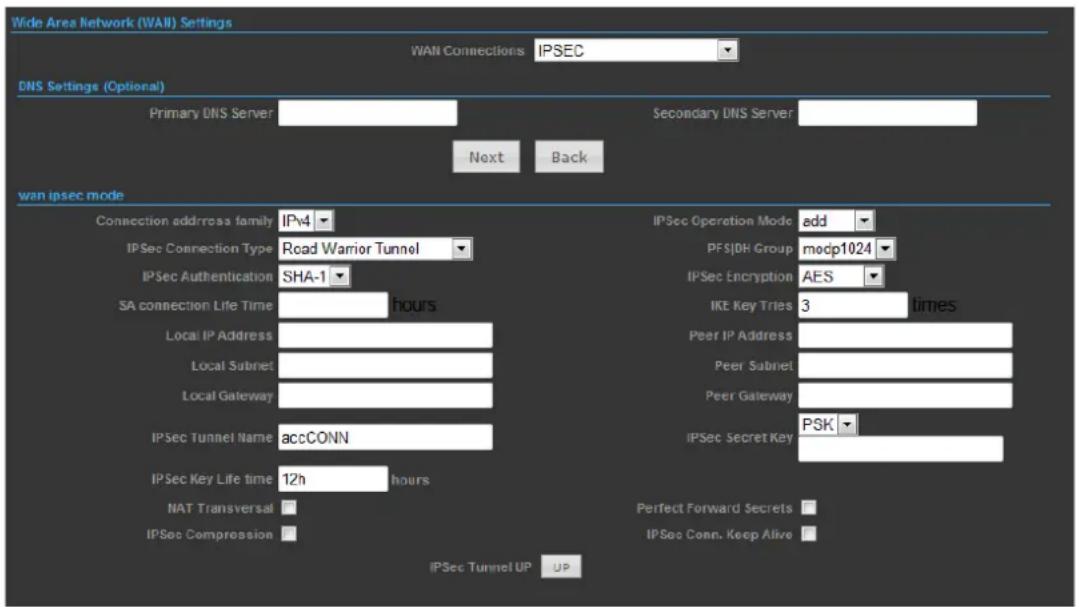Click the SA connection Life Time field
This screenshot has width=1079, height=607.
coord(333,305)
